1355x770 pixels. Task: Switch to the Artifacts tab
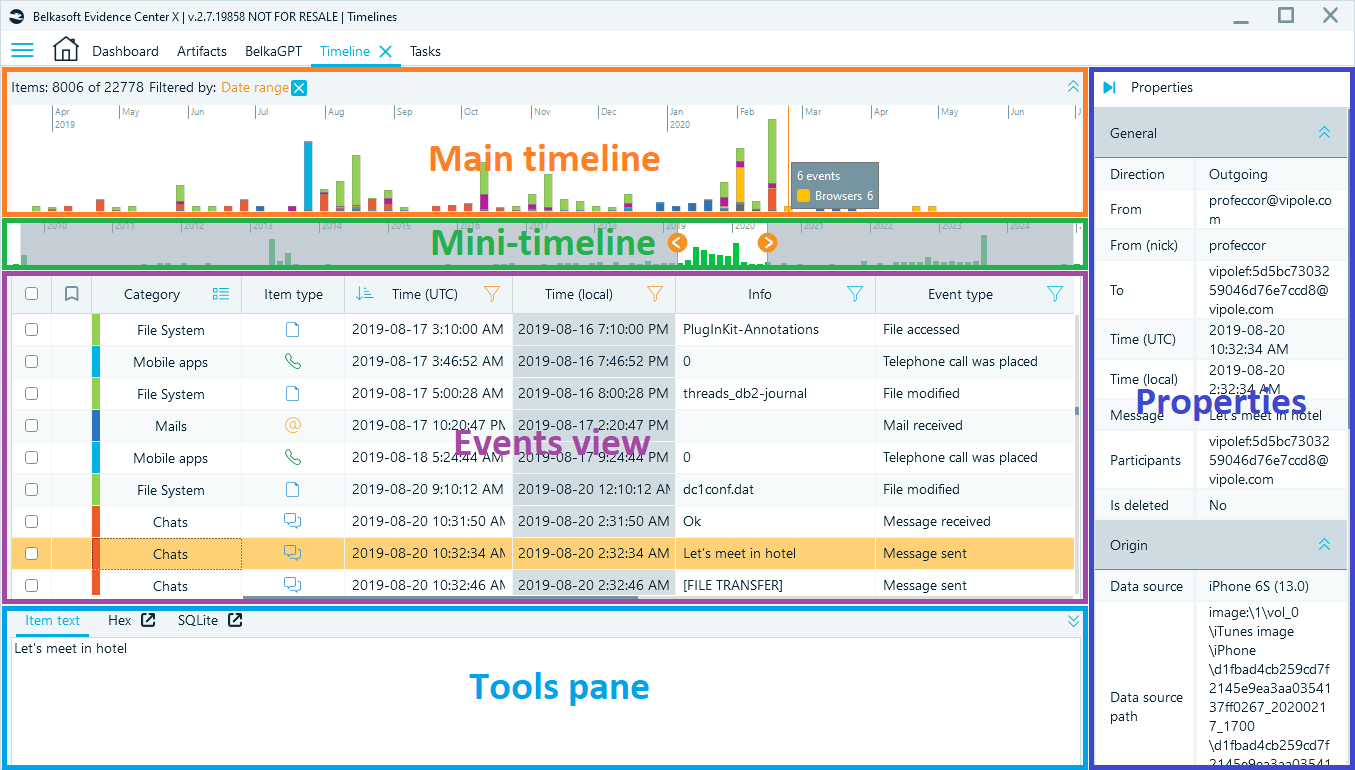[x=202, y=51]
